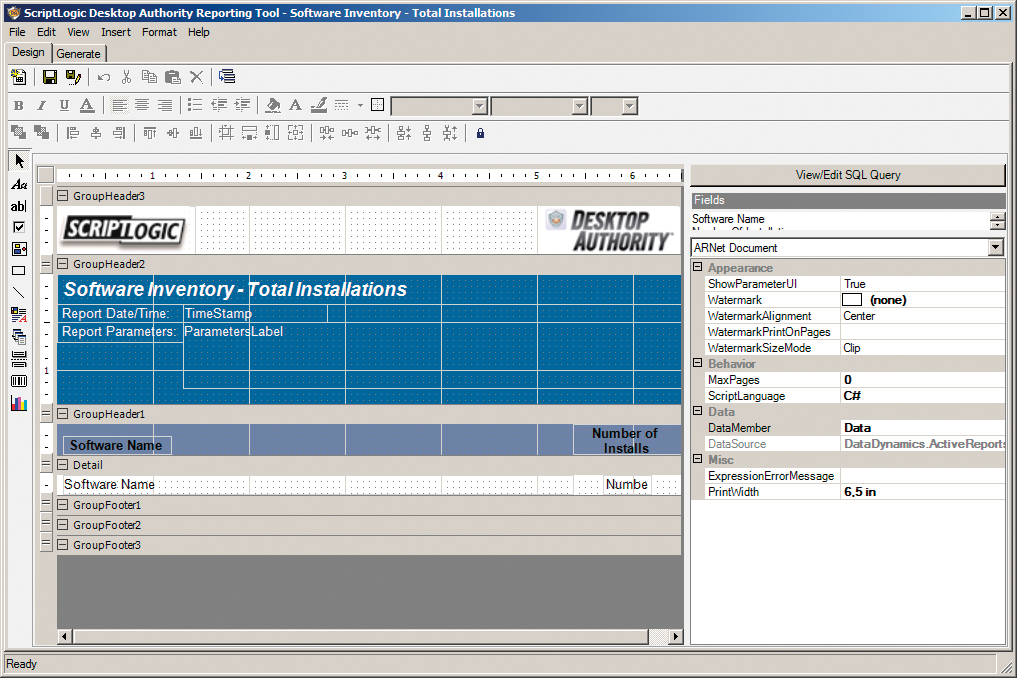Open the File menu
The height and width of the screenshot is (678, 1017).
click(17, 32)
